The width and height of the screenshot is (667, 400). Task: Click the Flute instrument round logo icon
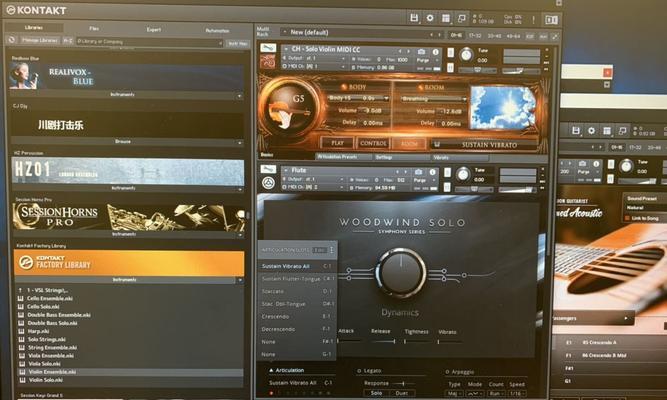[x=268, y=183]
